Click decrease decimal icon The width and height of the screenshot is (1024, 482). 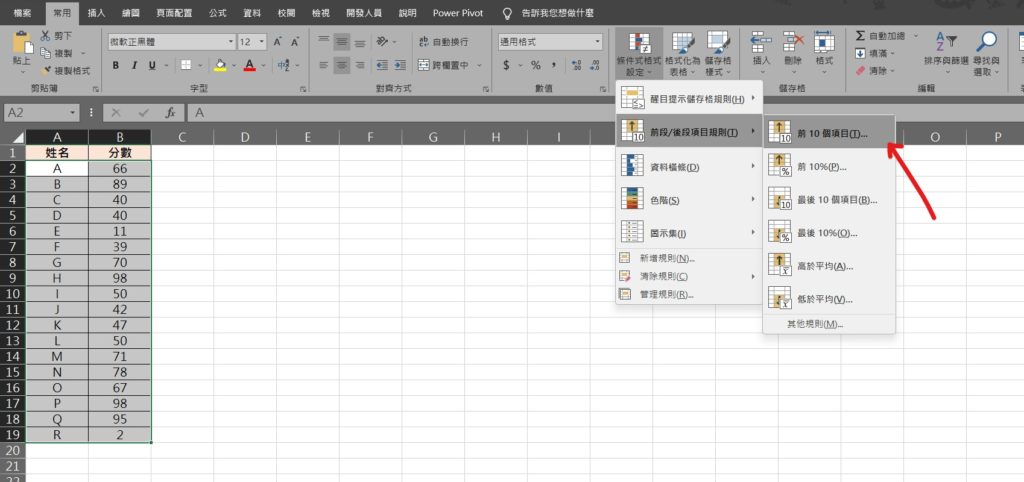pyautogui.click(x=594, y=65)
